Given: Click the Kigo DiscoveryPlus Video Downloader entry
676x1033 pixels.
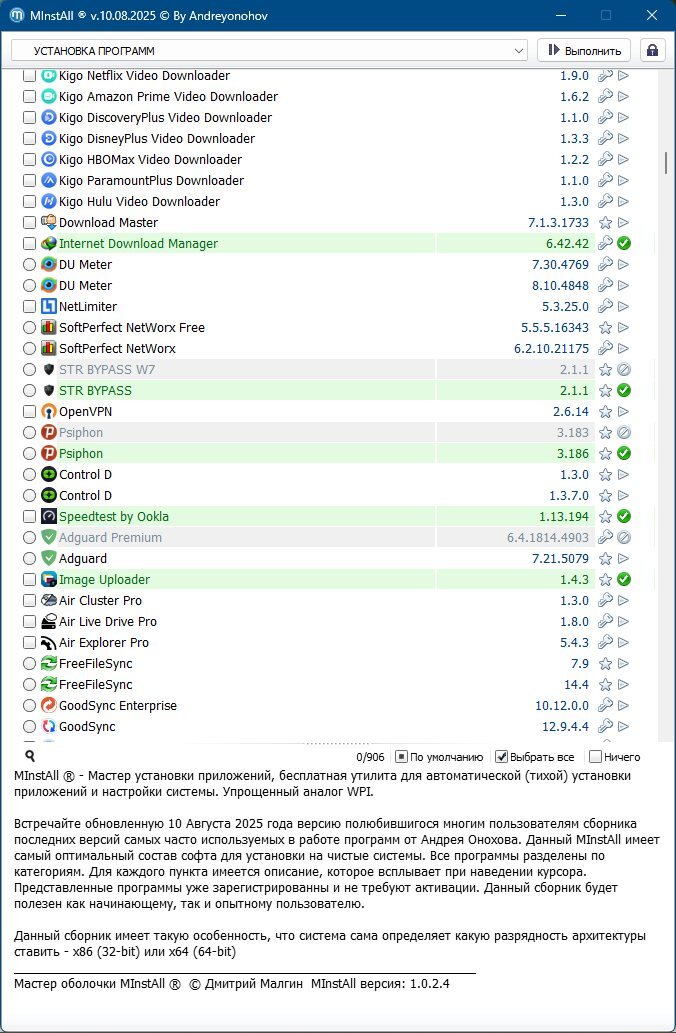Looking at the screenshot, I should click(165, 118).
